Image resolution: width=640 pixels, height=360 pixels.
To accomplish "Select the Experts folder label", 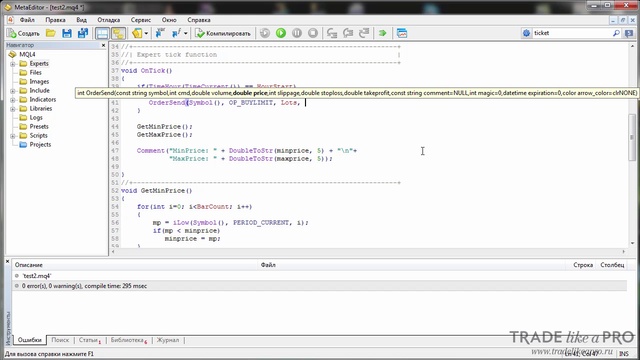I will 39,64.
